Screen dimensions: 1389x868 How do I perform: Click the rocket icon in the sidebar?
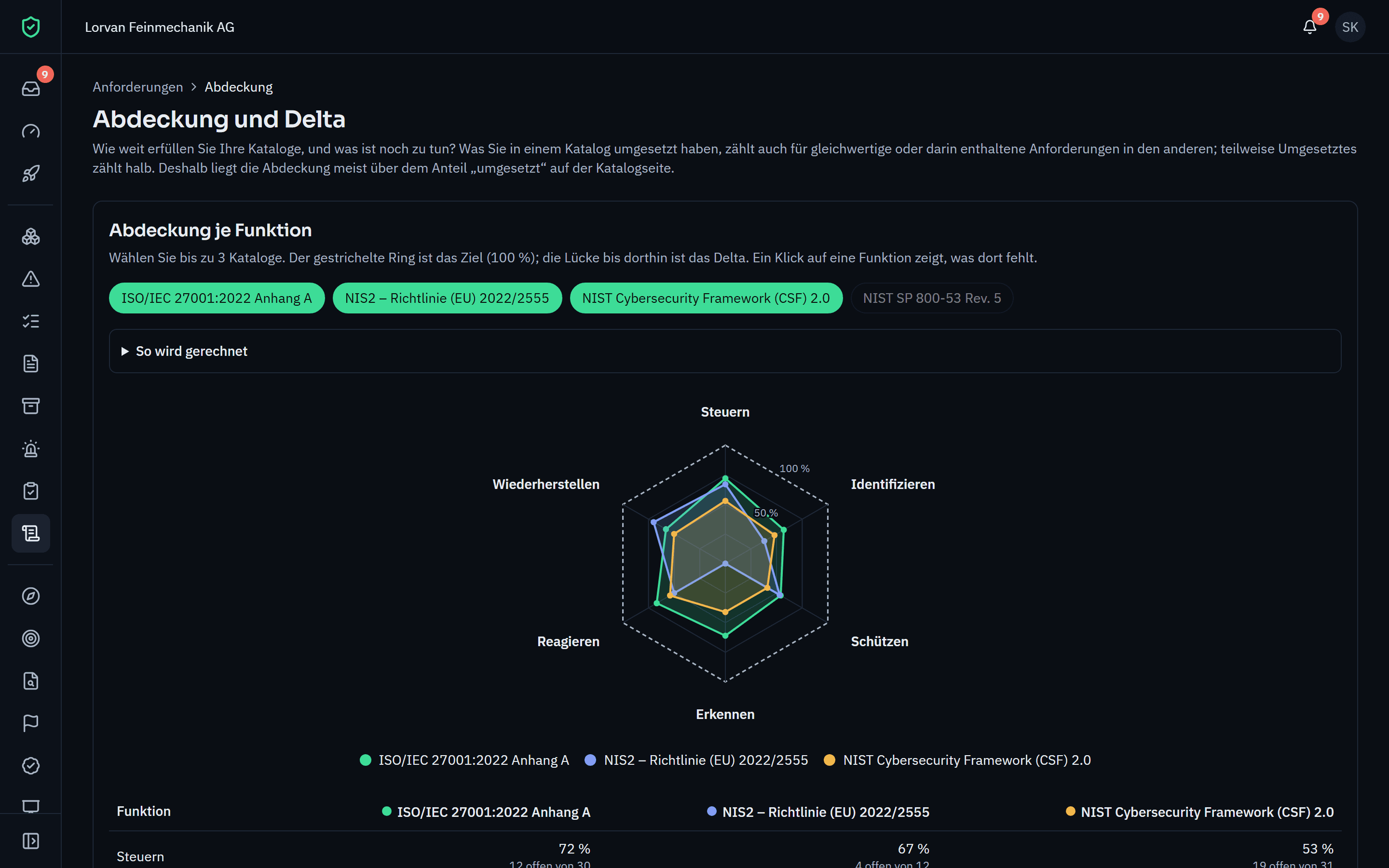30,174
